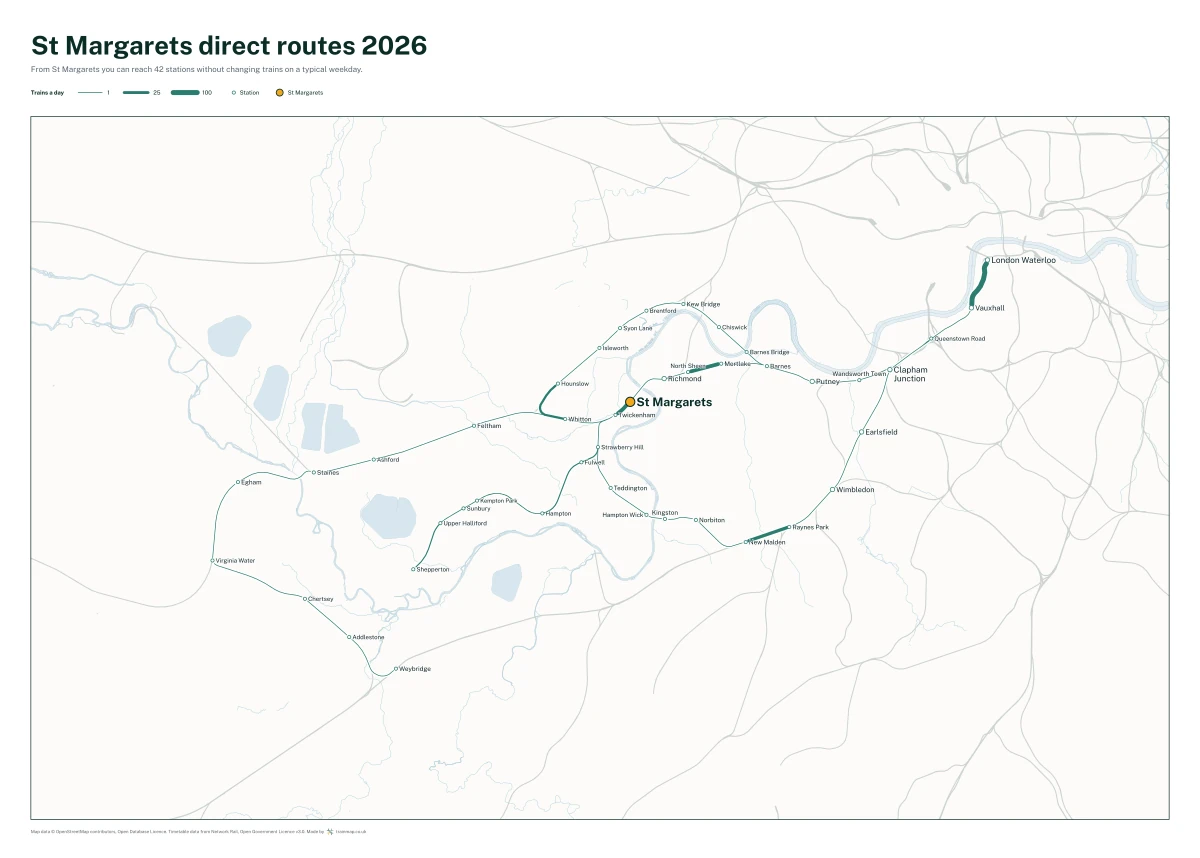Click the Hampton Wick station label
The image size is (1200, 858).
point(623,515)
